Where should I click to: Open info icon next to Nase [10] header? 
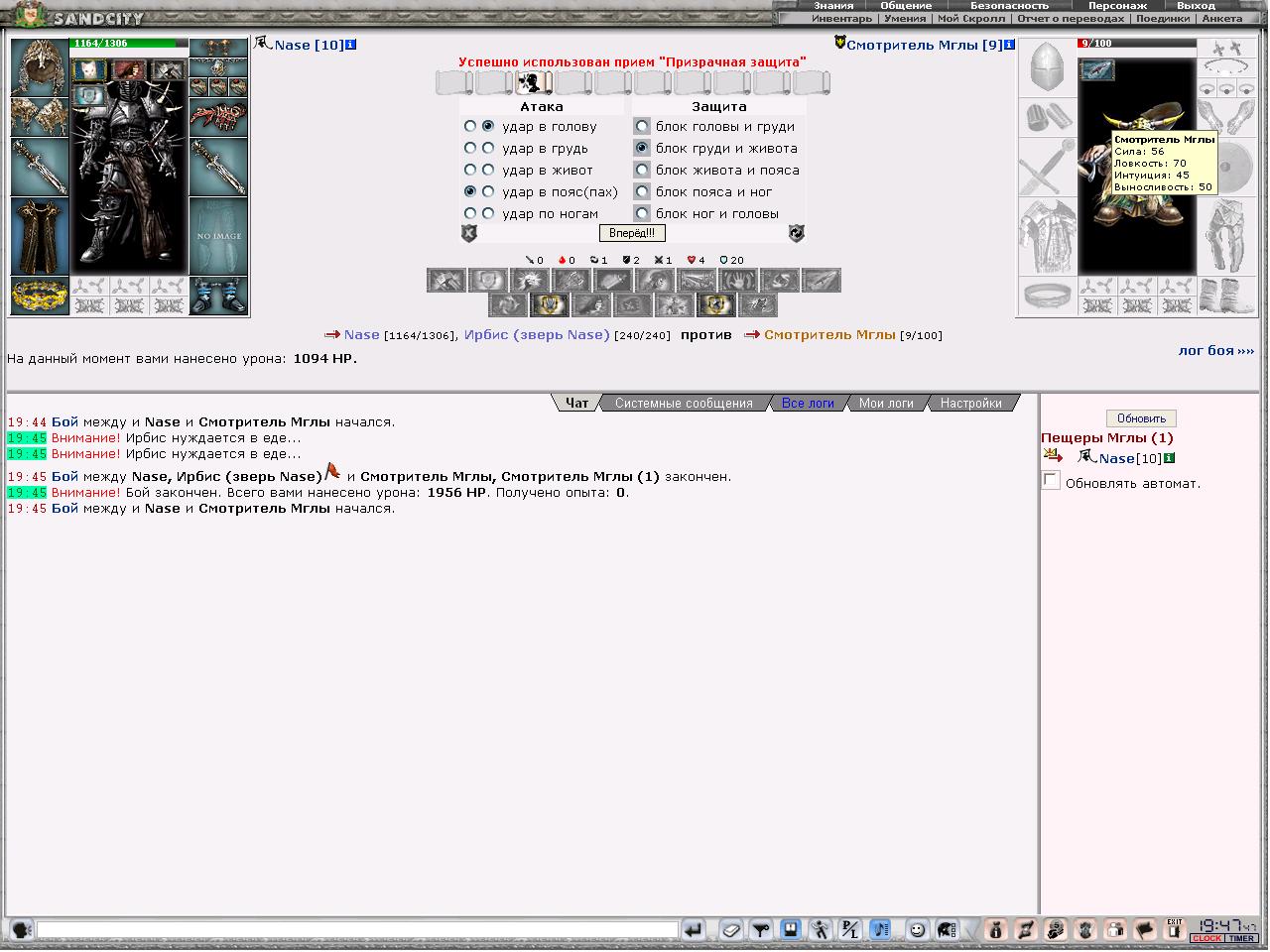tap(351, 45)
